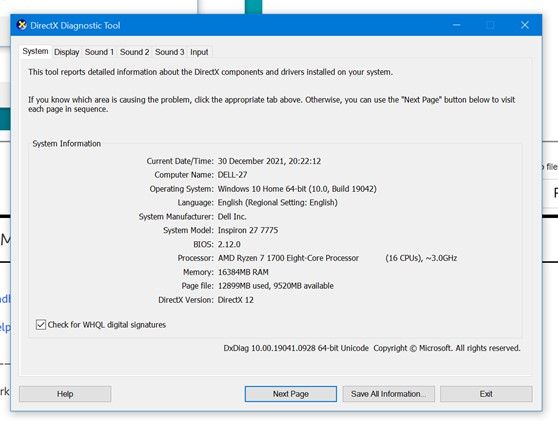Click the DirectX Version label
This screenshot has height=433, width=558.
(186, 300)
